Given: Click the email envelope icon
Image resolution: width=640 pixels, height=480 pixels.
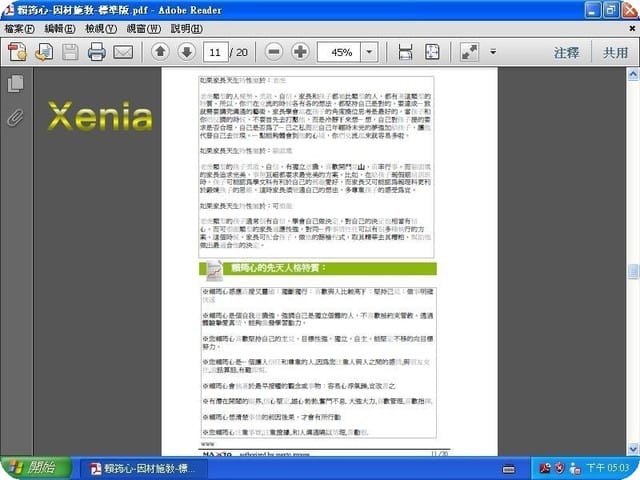Looking at the screenshot, I should (123, 52).
